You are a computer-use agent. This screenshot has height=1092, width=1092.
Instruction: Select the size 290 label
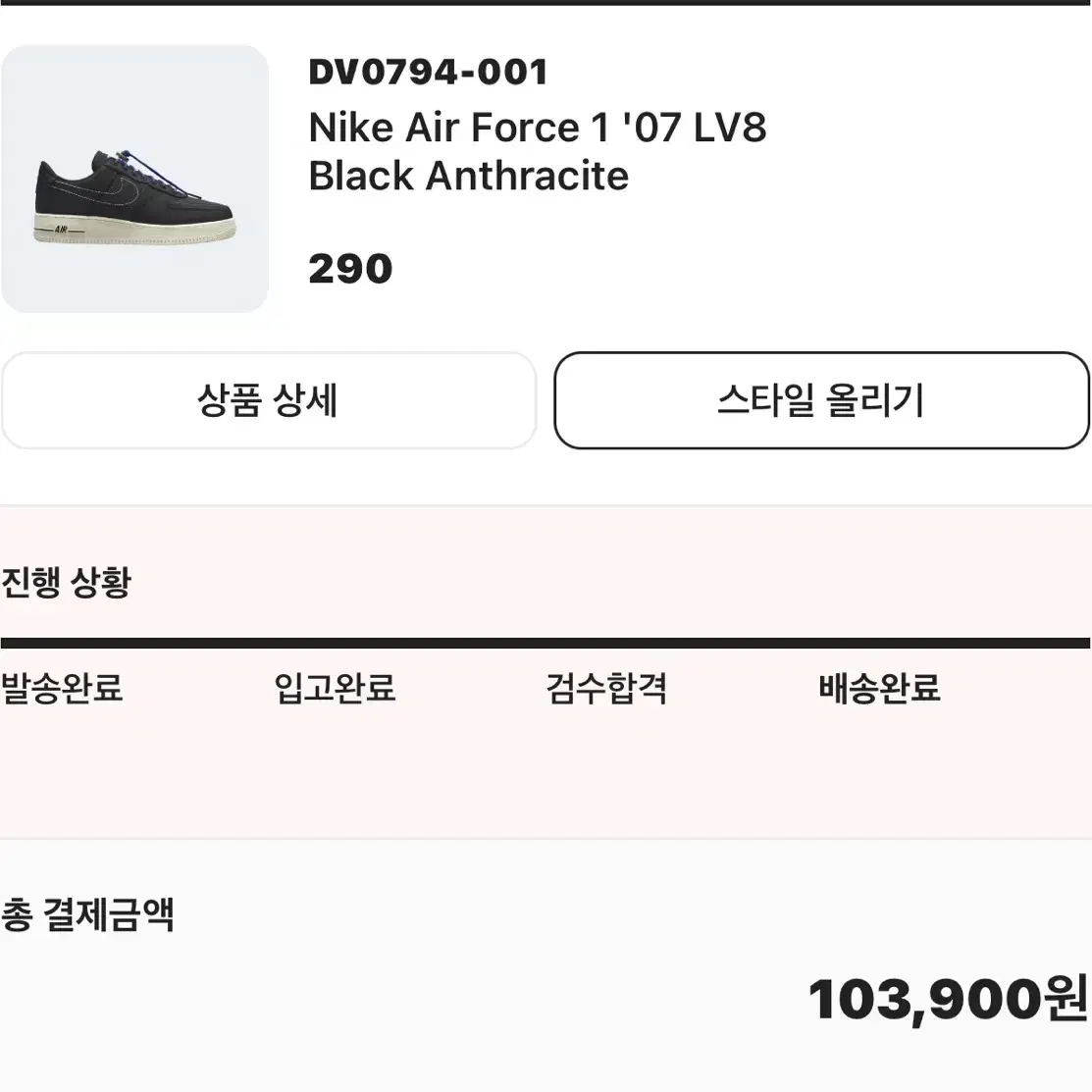click(350, 269)
